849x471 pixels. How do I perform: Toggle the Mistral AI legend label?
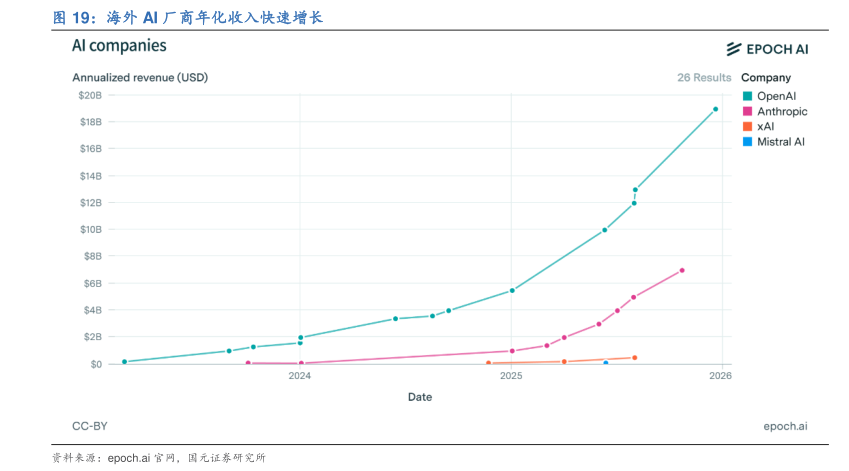[x=781, y=142]
